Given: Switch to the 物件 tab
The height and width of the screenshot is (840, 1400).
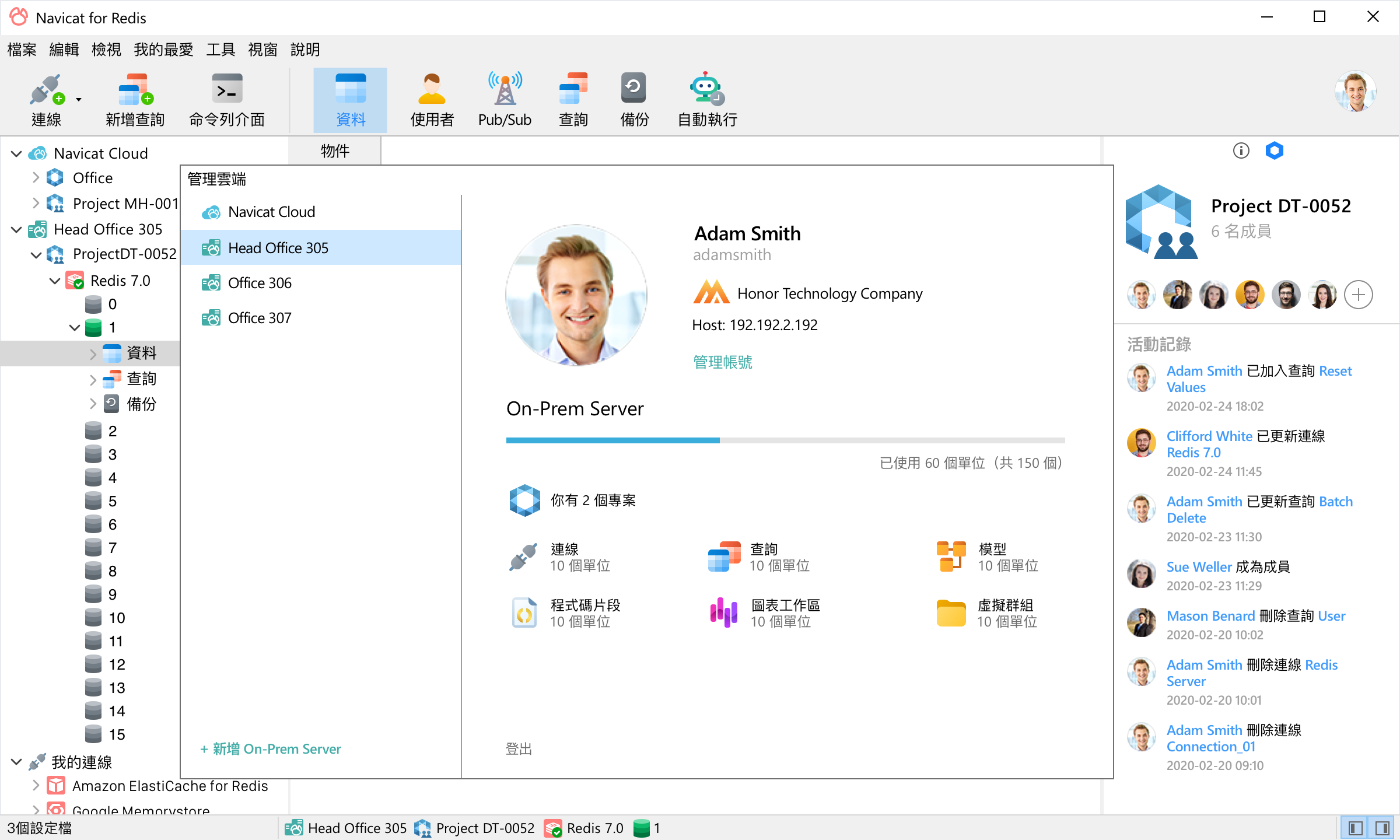Looking at the screenshot, I should (x=334, y=150).
